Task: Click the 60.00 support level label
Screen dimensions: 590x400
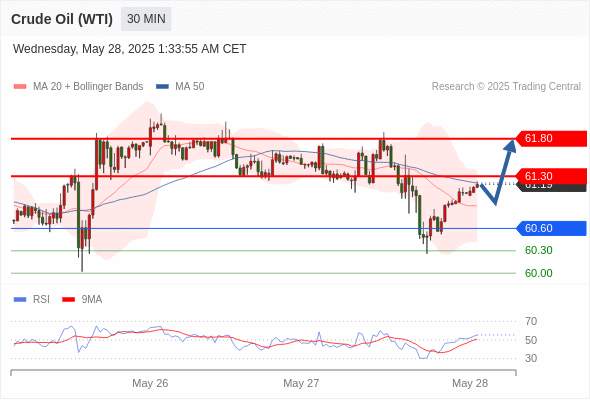Action: [x=538, y=273]
